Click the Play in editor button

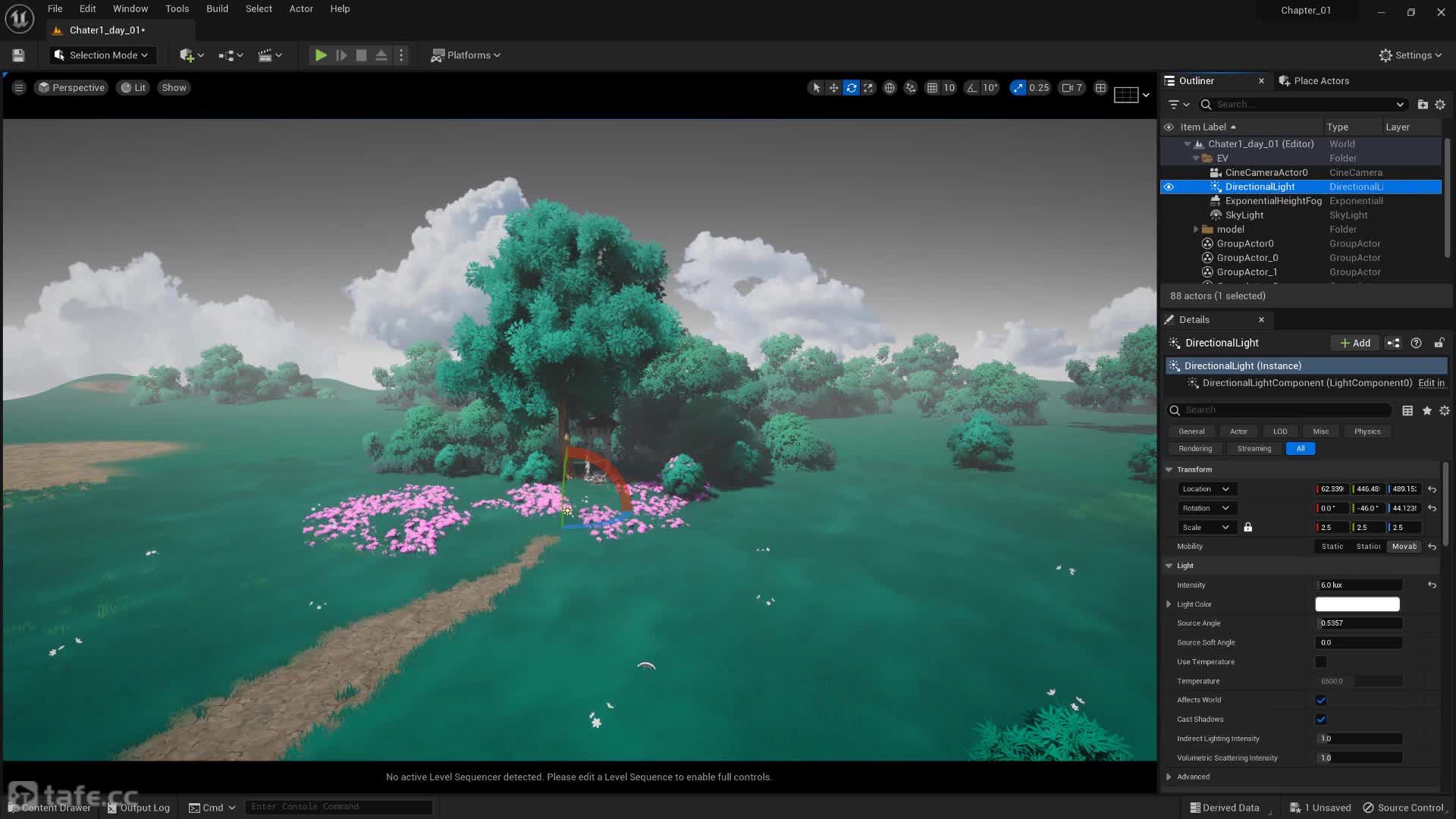coord(321,55)
